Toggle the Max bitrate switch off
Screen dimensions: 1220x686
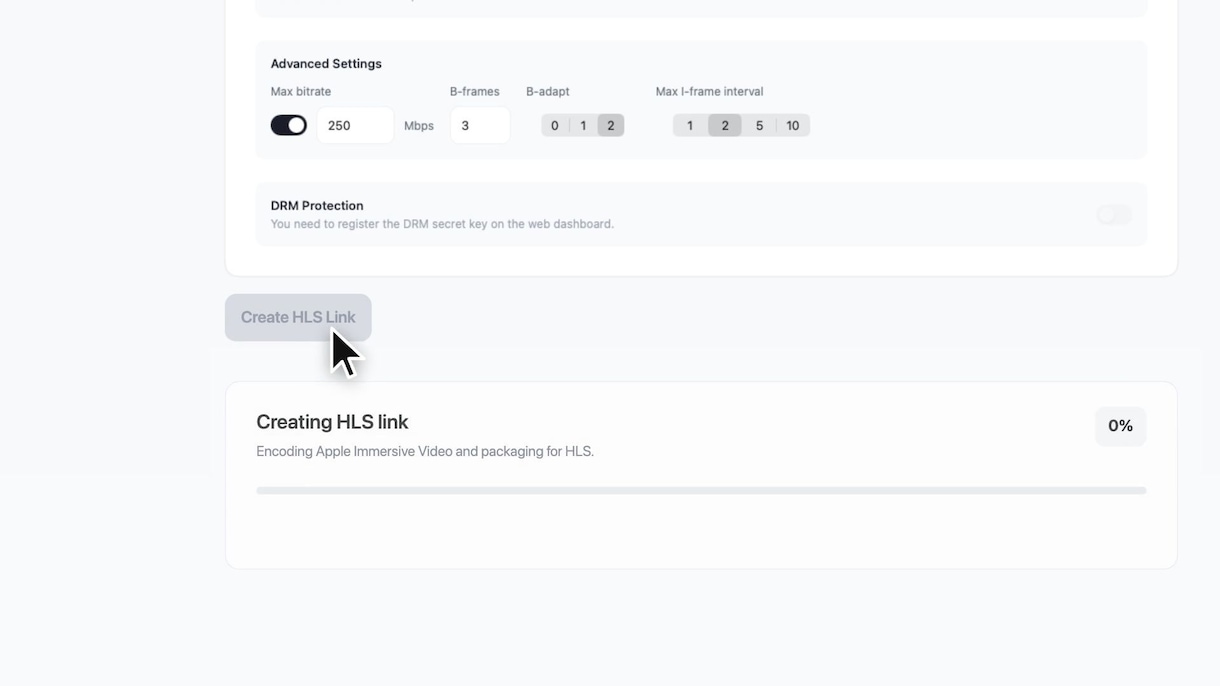coord(288,125)
